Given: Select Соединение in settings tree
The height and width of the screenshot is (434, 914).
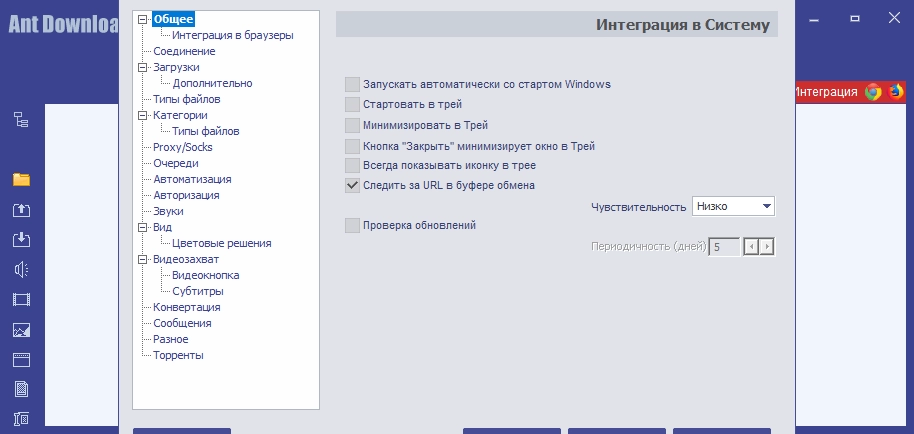Looking at the screenshot, I should click(x=184, y=51).
